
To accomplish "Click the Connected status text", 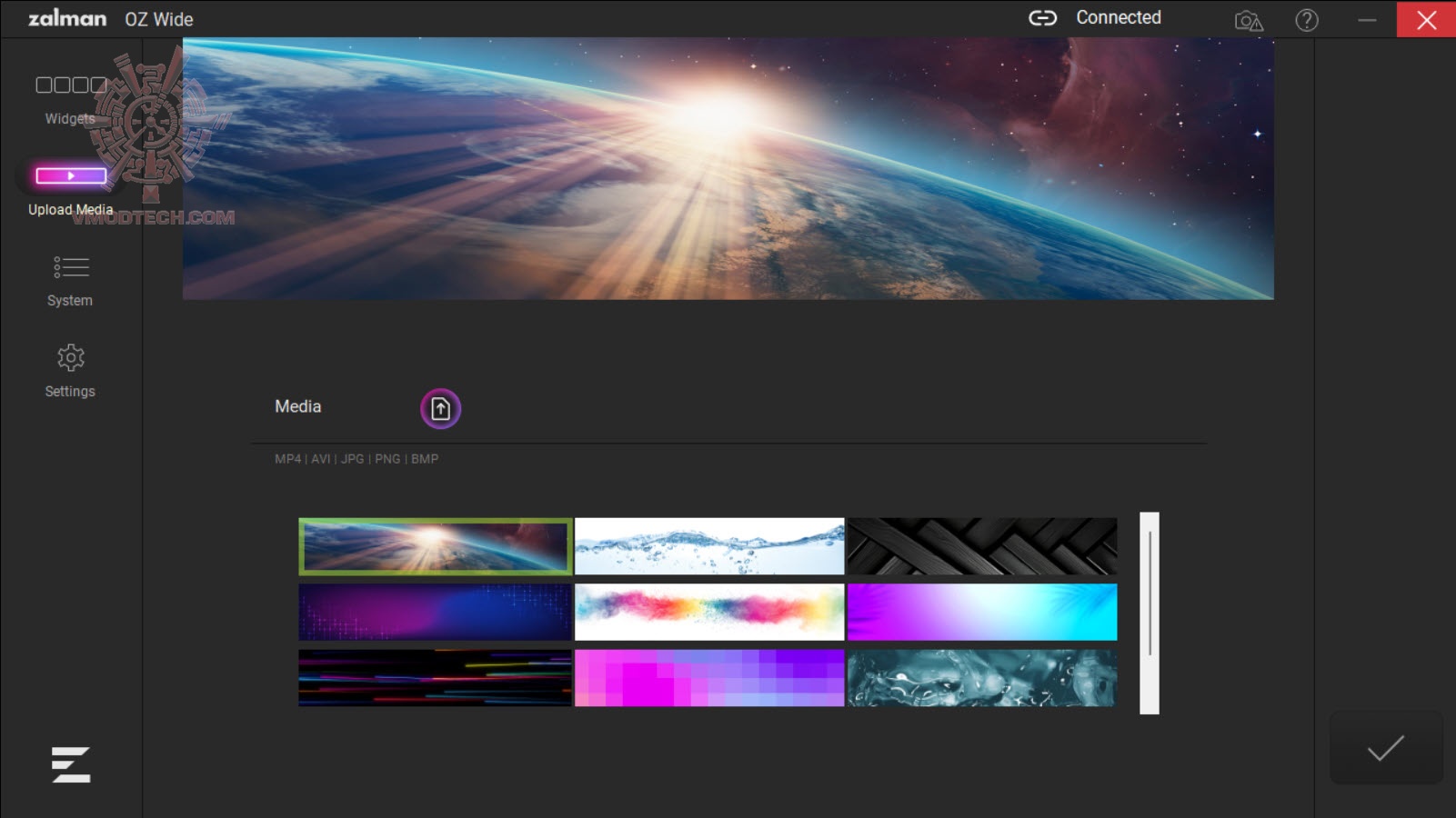I will 1119,18.
